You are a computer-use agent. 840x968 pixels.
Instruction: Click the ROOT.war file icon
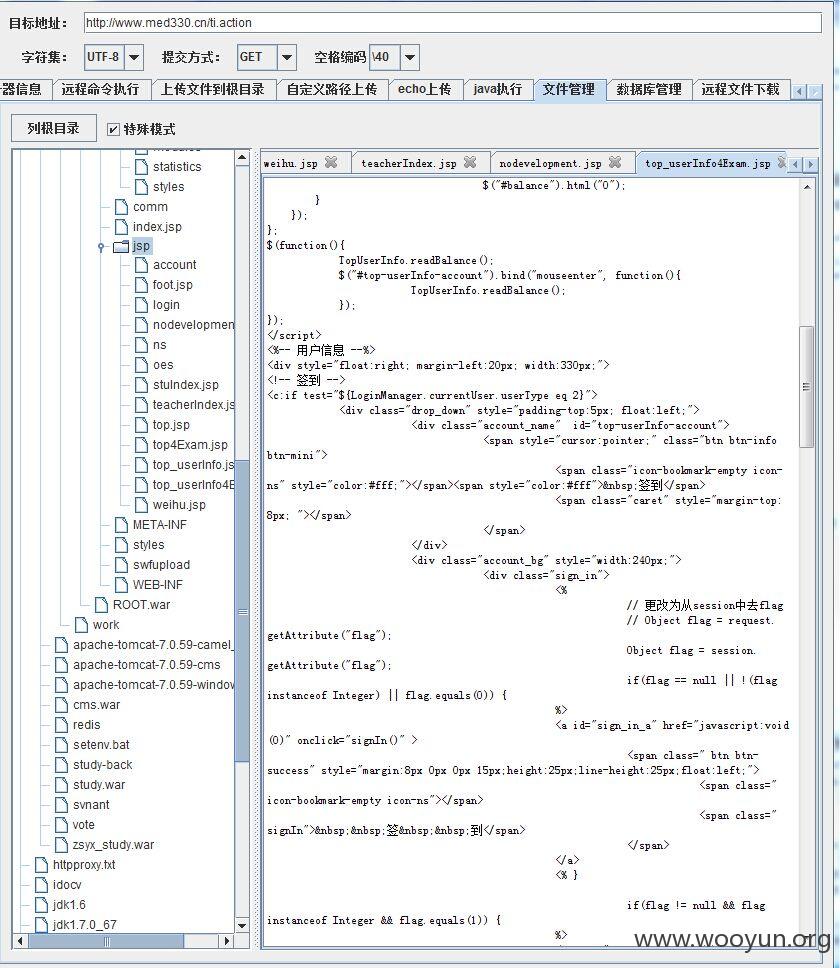(x=101, y=604)
